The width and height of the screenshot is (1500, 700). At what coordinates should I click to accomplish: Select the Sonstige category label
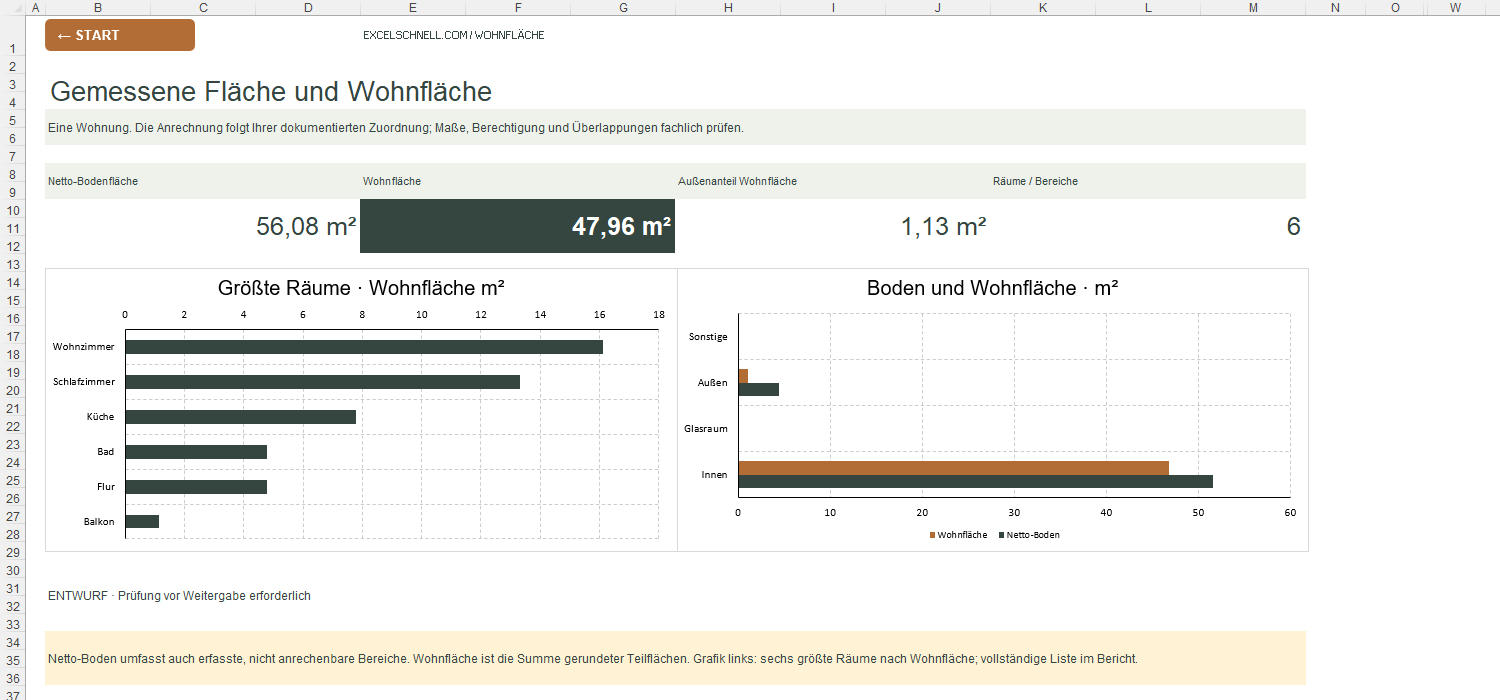[708, 337]
